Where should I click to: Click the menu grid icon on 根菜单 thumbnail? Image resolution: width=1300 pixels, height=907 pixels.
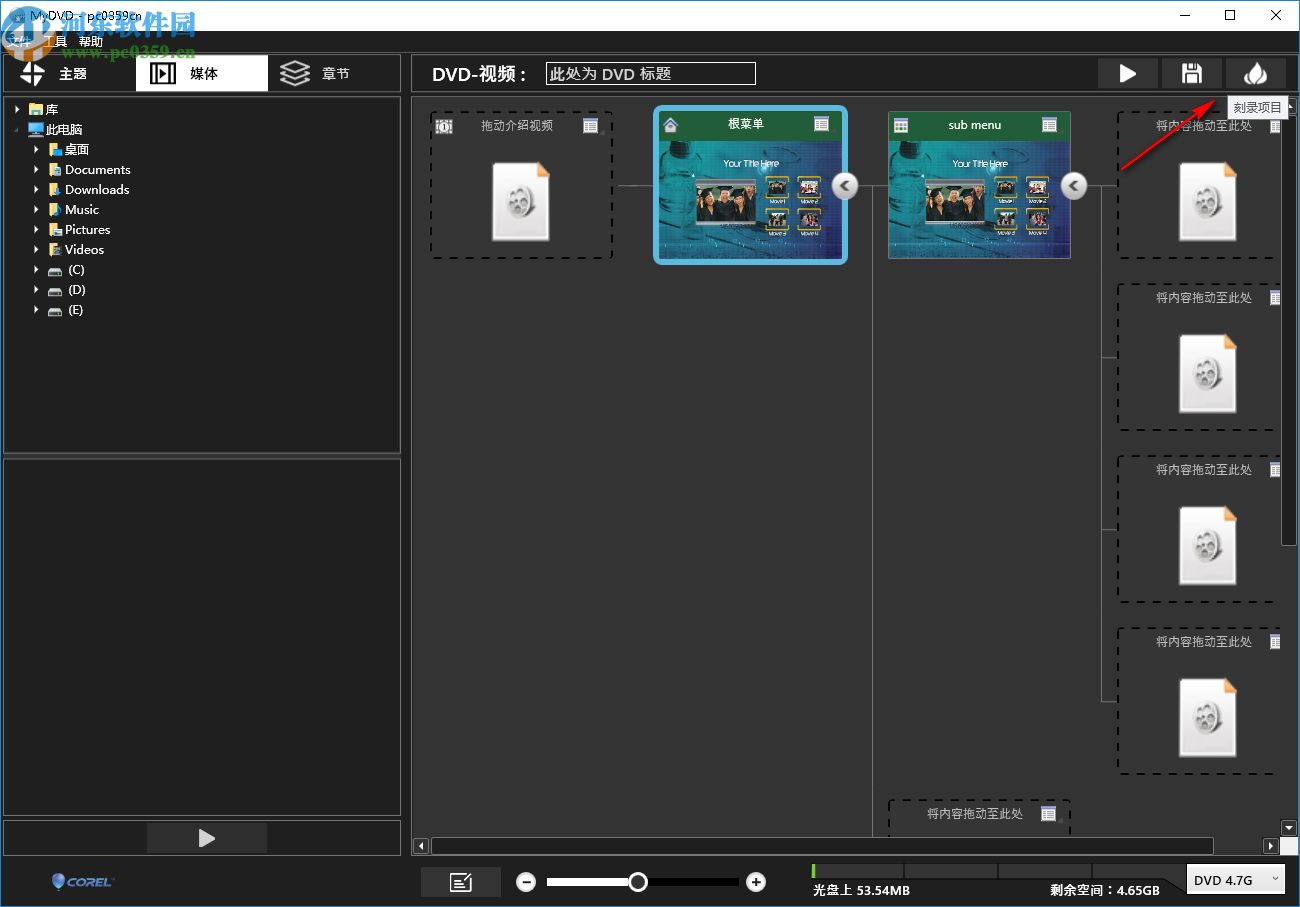tap(822, 124)
